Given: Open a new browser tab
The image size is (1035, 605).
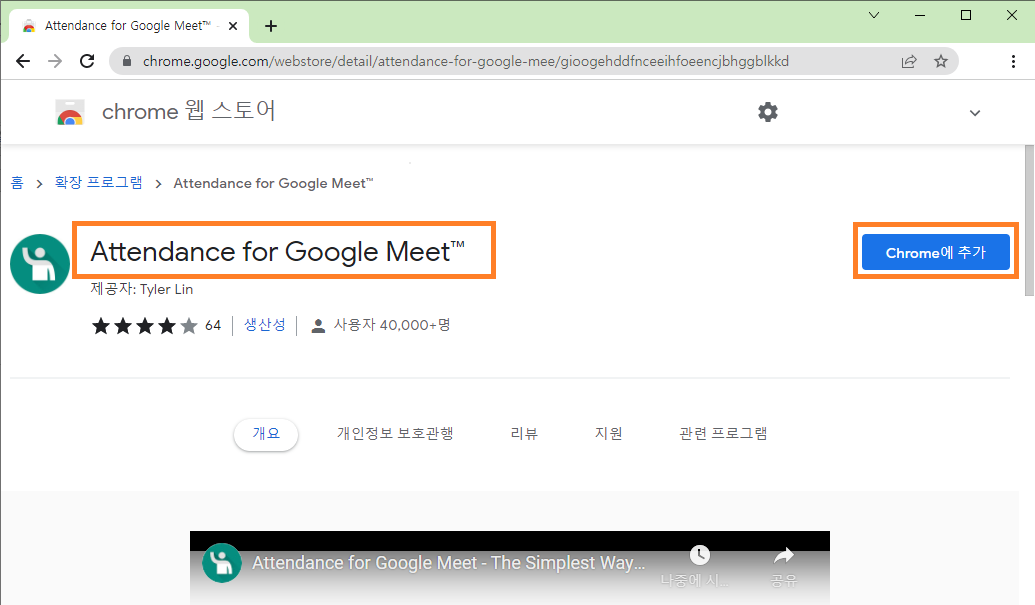Looking at the screenshot, I should click(x=271, y=26).
